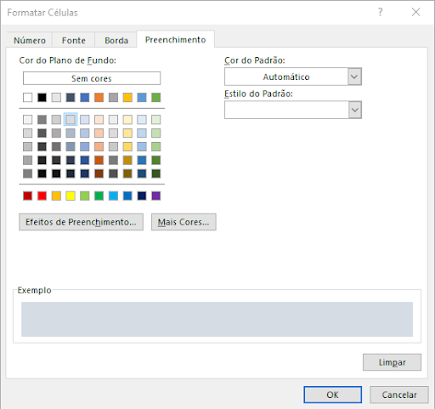
Task: Click the help question mark icon
Action: 380,12
